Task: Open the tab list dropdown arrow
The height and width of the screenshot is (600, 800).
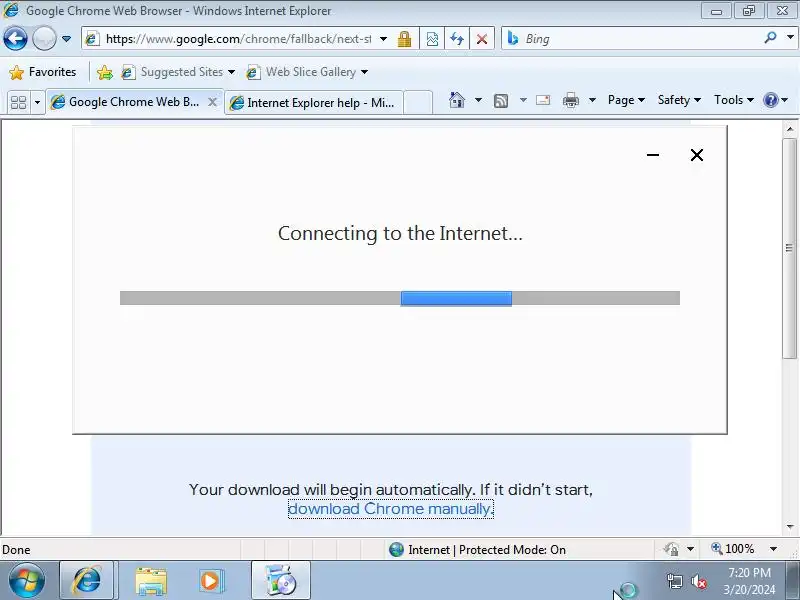Action: click(x=37, y=103)
